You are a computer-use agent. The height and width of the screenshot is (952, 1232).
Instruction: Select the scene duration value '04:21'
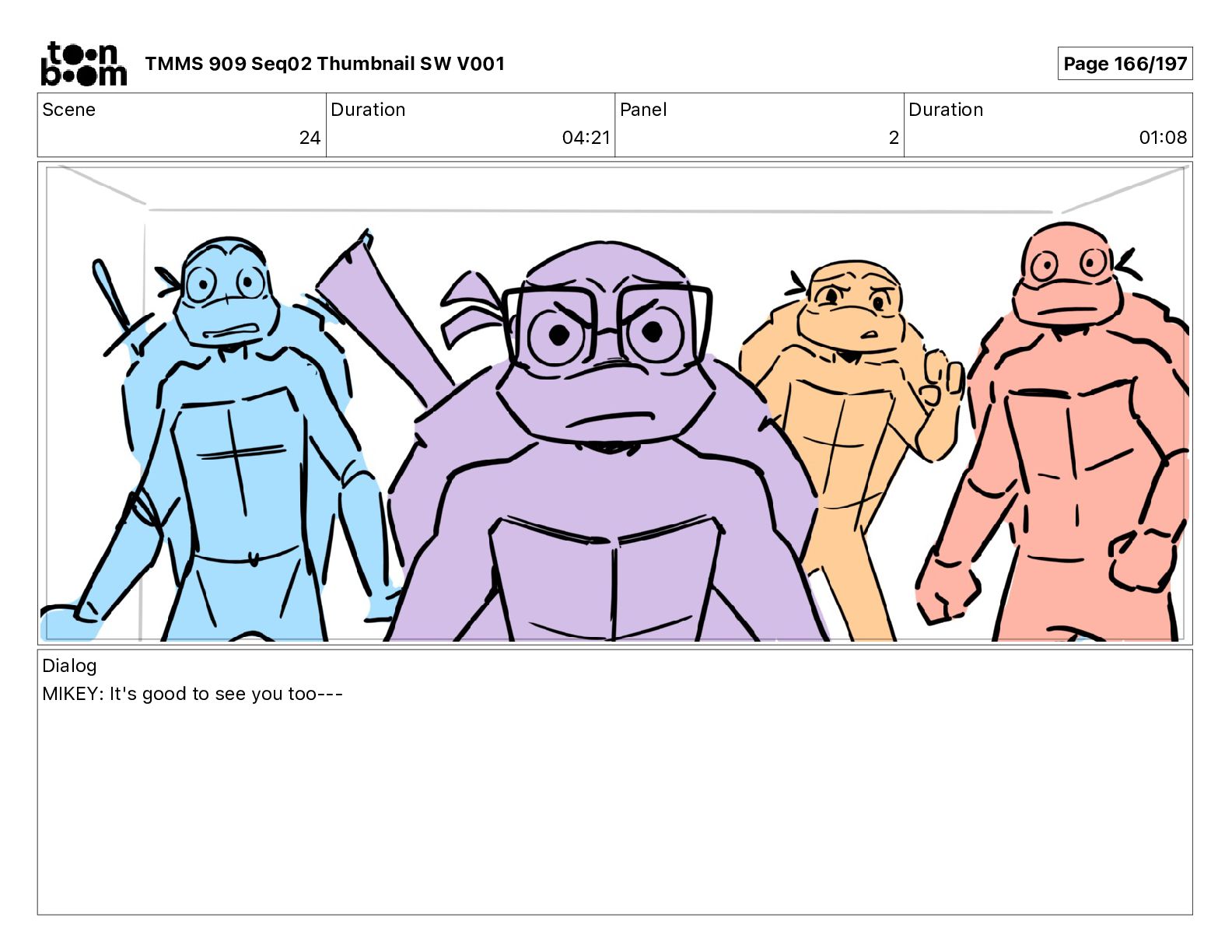pyautogui.click(x=586, y=138)
